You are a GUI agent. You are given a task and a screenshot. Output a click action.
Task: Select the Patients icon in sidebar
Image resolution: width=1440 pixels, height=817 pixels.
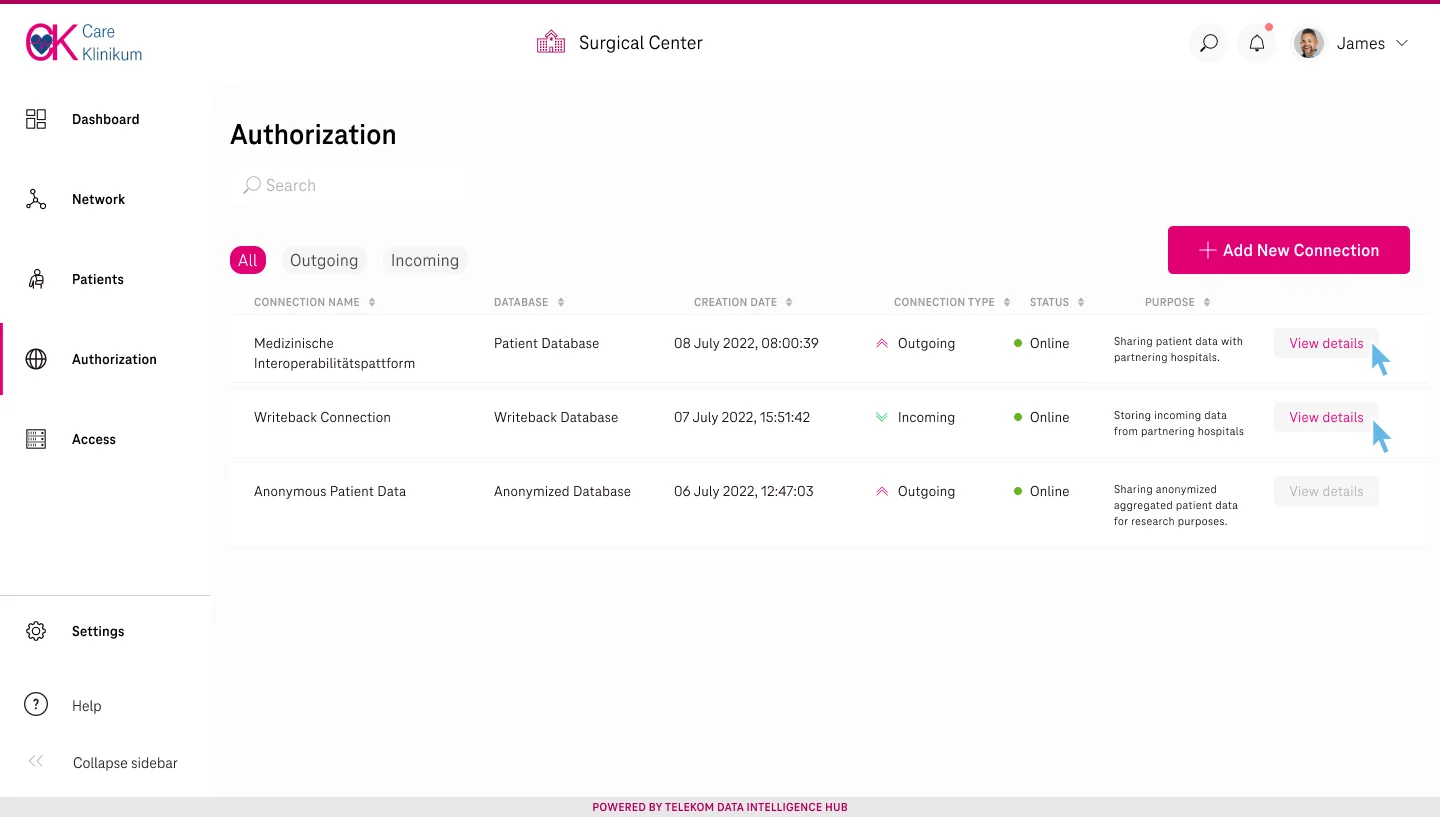(x=36, y=279)
